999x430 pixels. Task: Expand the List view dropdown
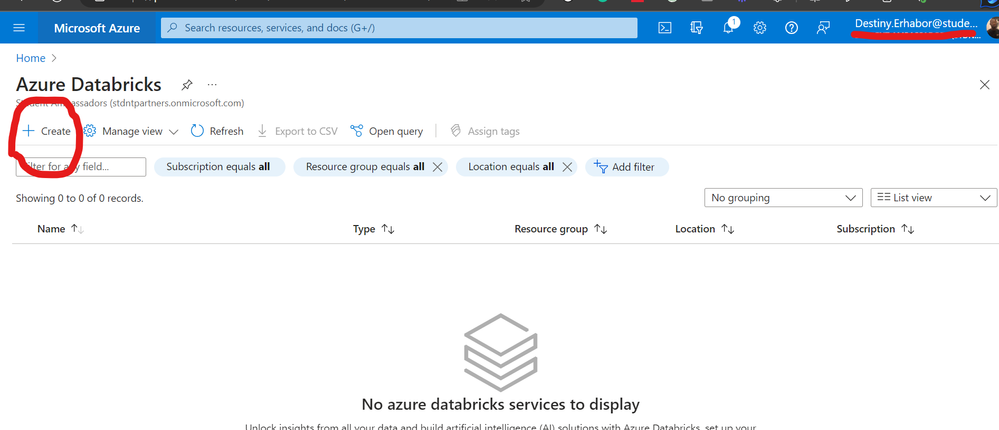click(x=933, y=198)
